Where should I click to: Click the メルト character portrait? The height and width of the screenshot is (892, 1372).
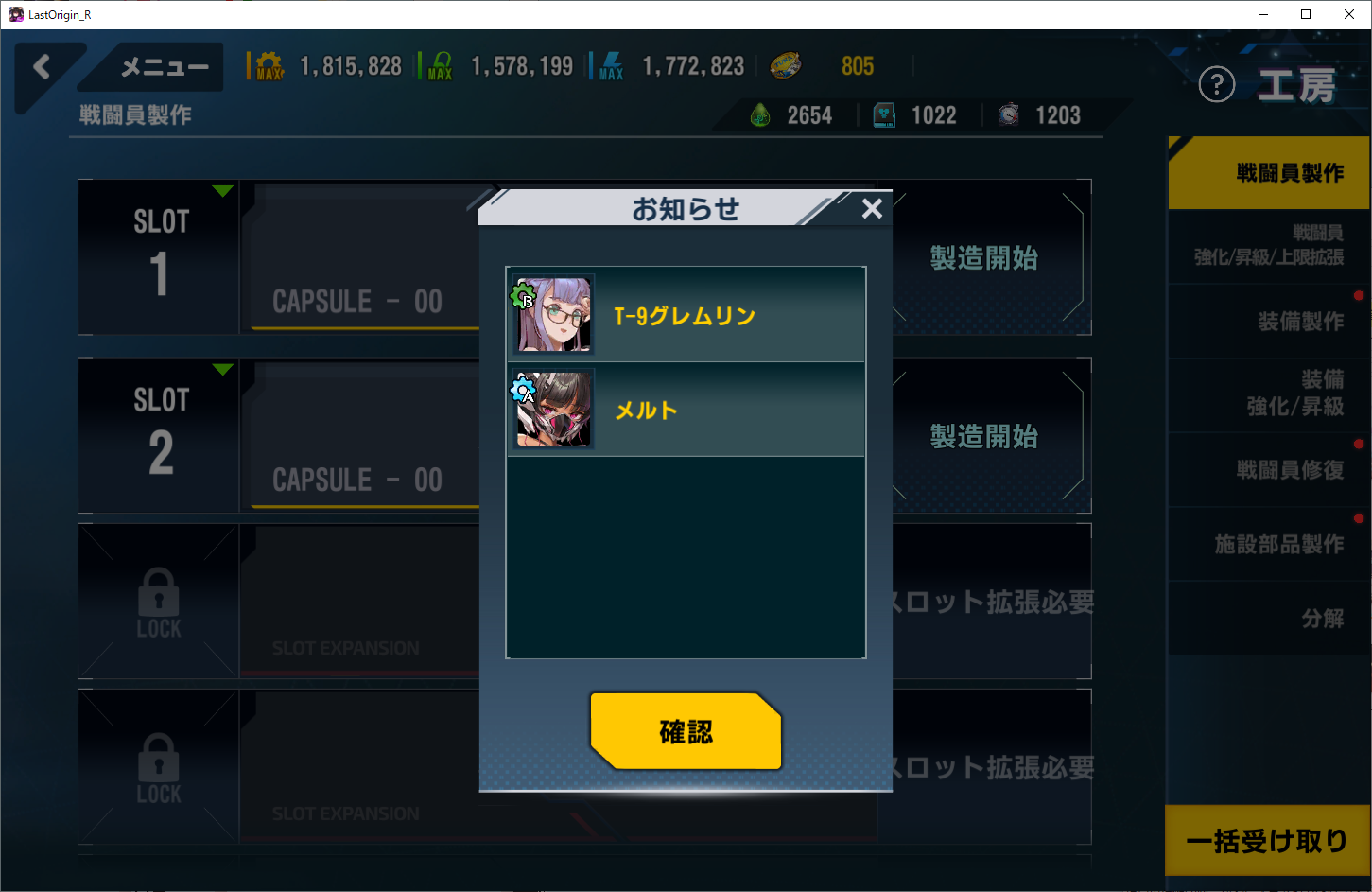pyautogui.click(x=554, y=409)
